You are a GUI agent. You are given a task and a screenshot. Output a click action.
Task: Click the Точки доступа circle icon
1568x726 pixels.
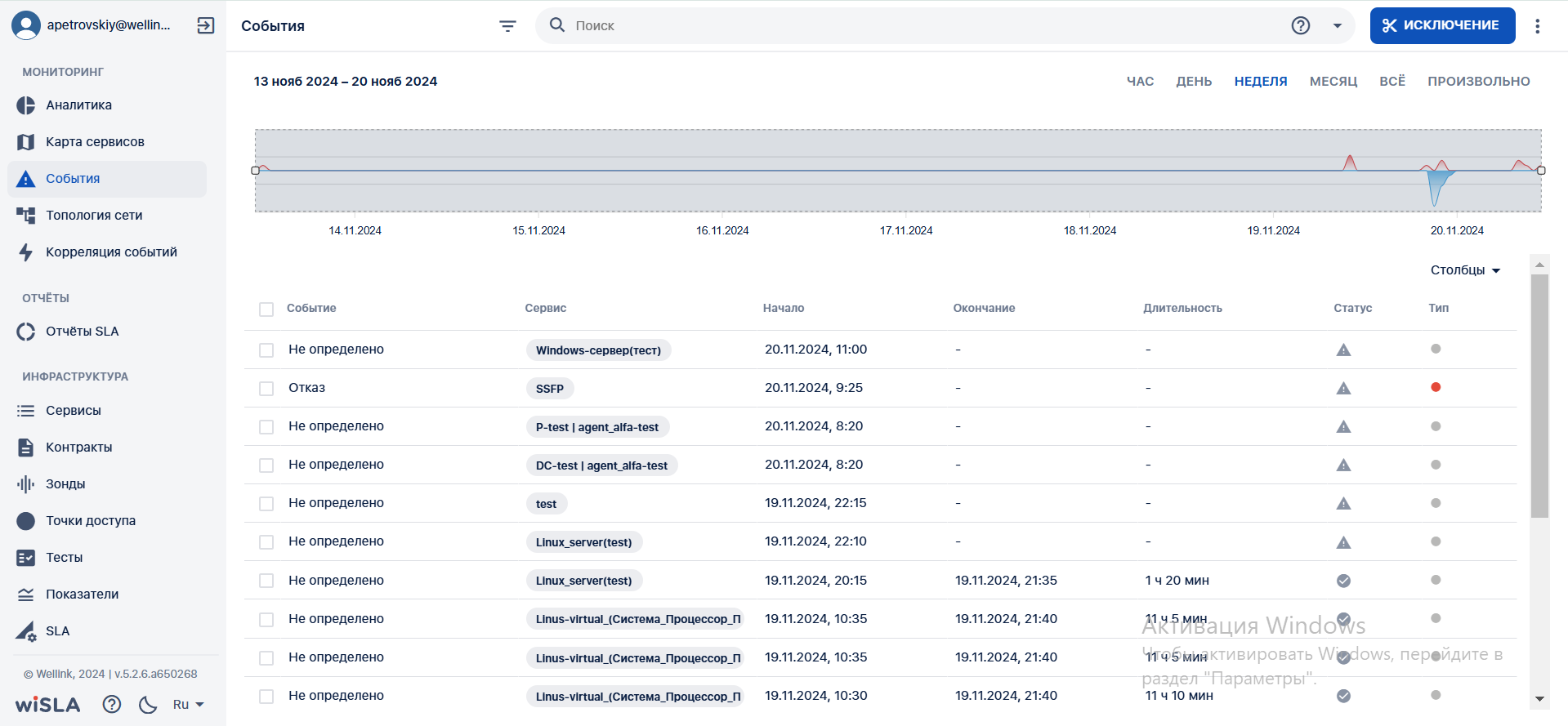(26, 521)
